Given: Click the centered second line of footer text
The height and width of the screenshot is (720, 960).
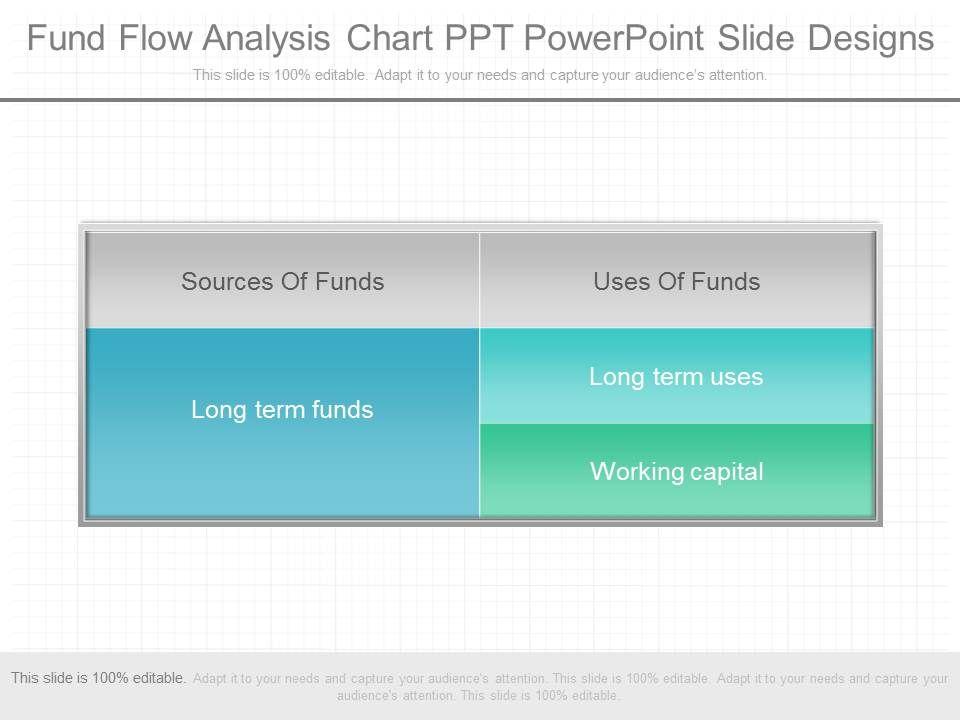Looking at the screenshot, I should [480, 695].
